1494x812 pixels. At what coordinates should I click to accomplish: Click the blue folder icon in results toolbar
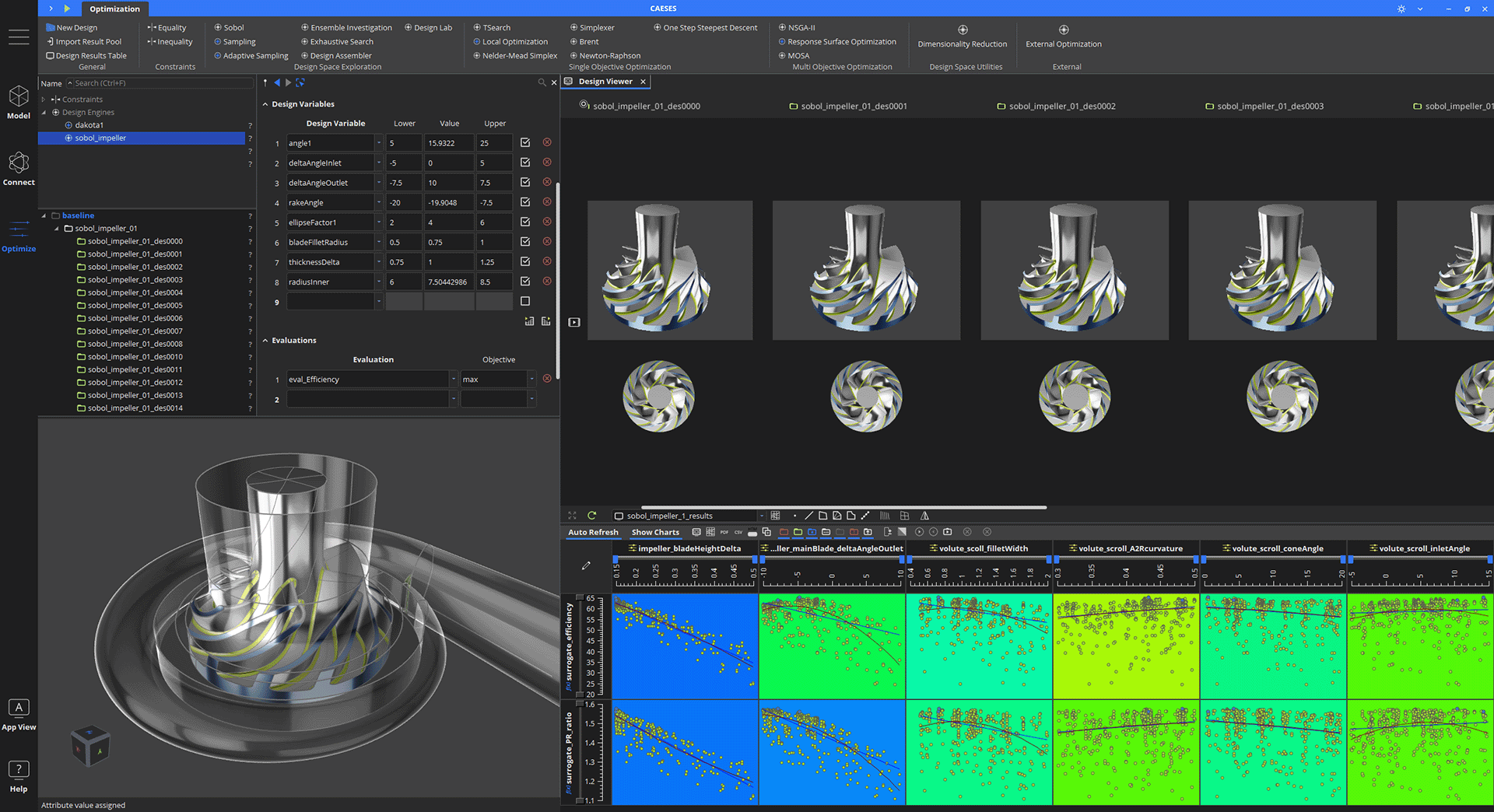click(x=812, y=532)
